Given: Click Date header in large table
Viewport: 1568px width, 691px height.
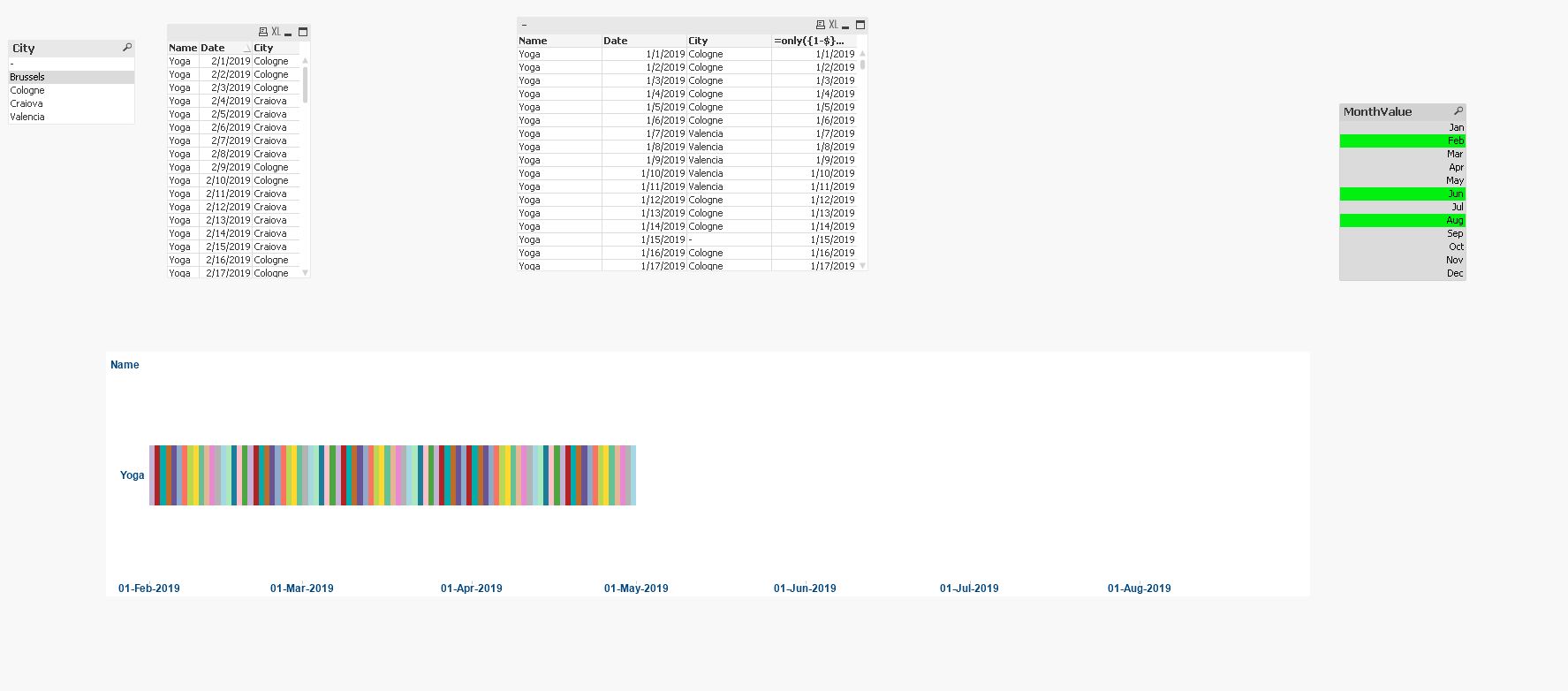Looking at the screenshot, I should tap(644, 41).
